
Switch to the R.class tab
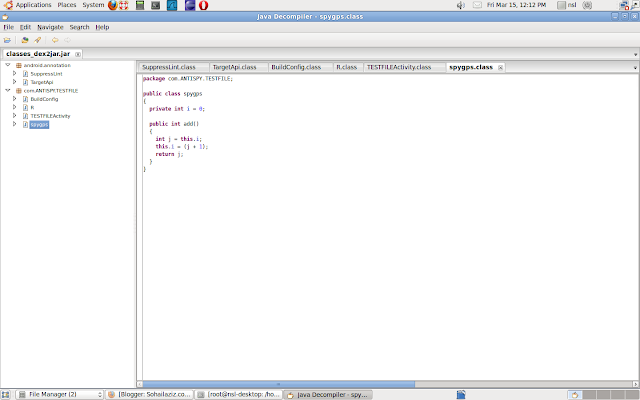click(348, 67)
